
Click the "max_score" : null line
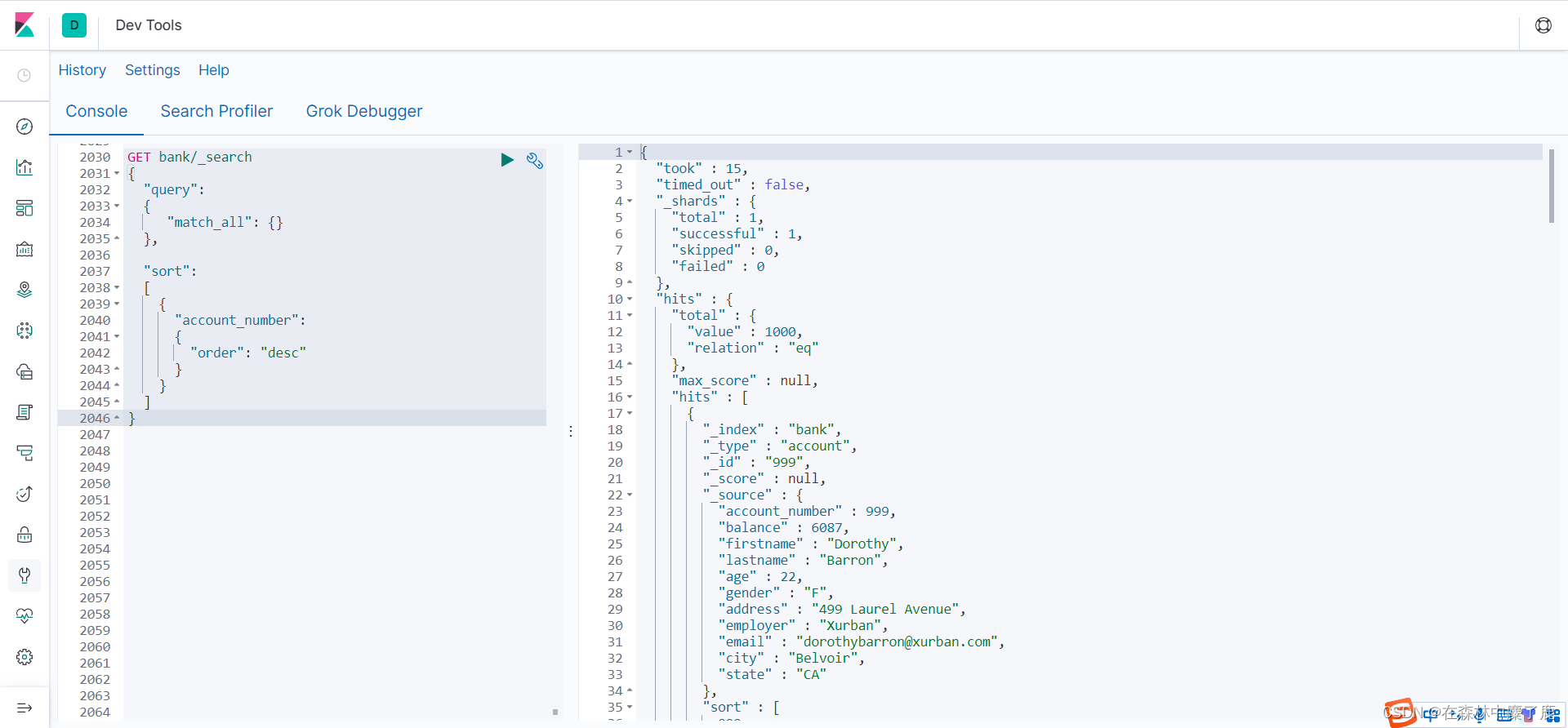coord(745,380)
